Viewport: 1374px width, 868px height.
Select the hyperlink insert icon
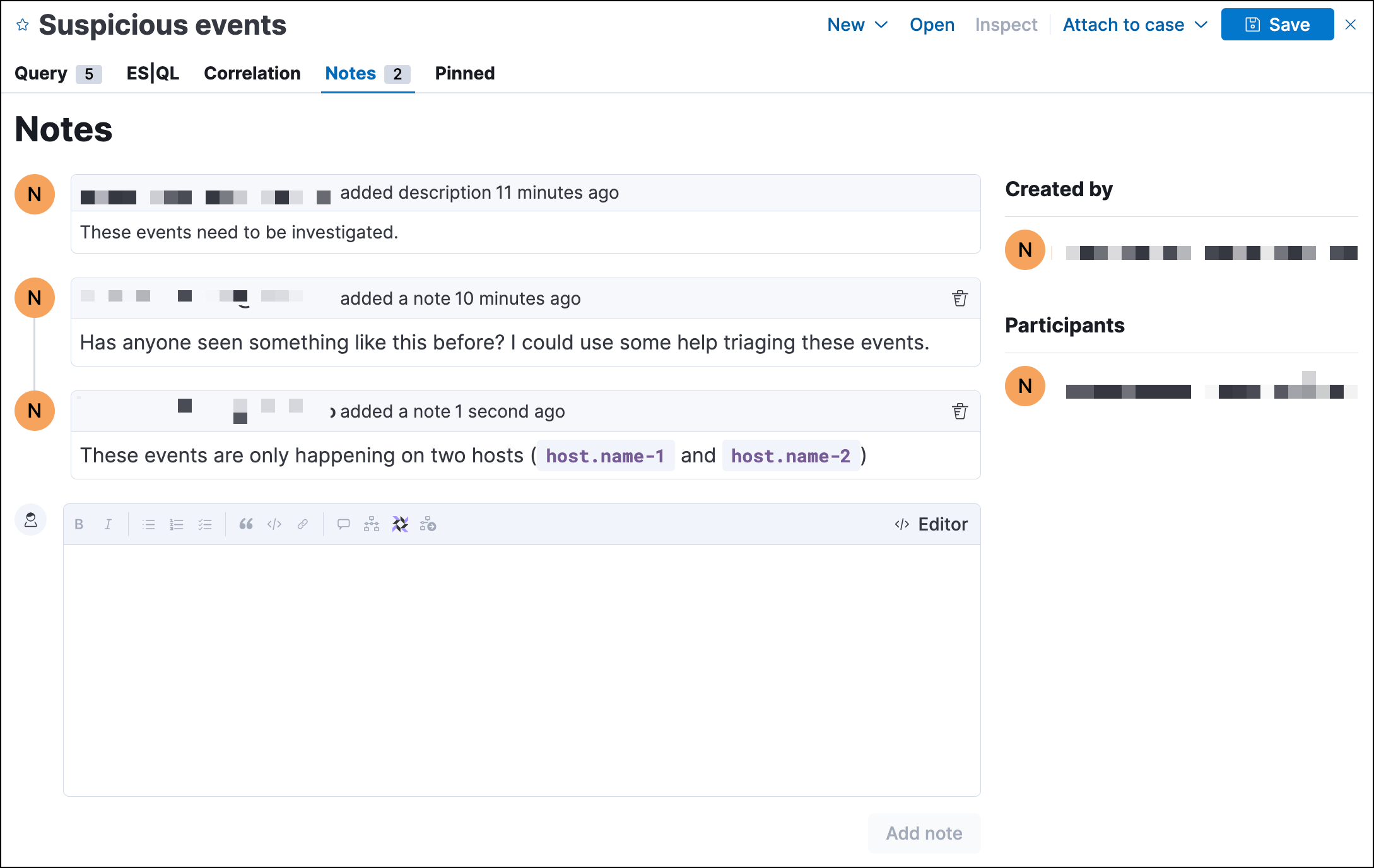tap(304, 524)
